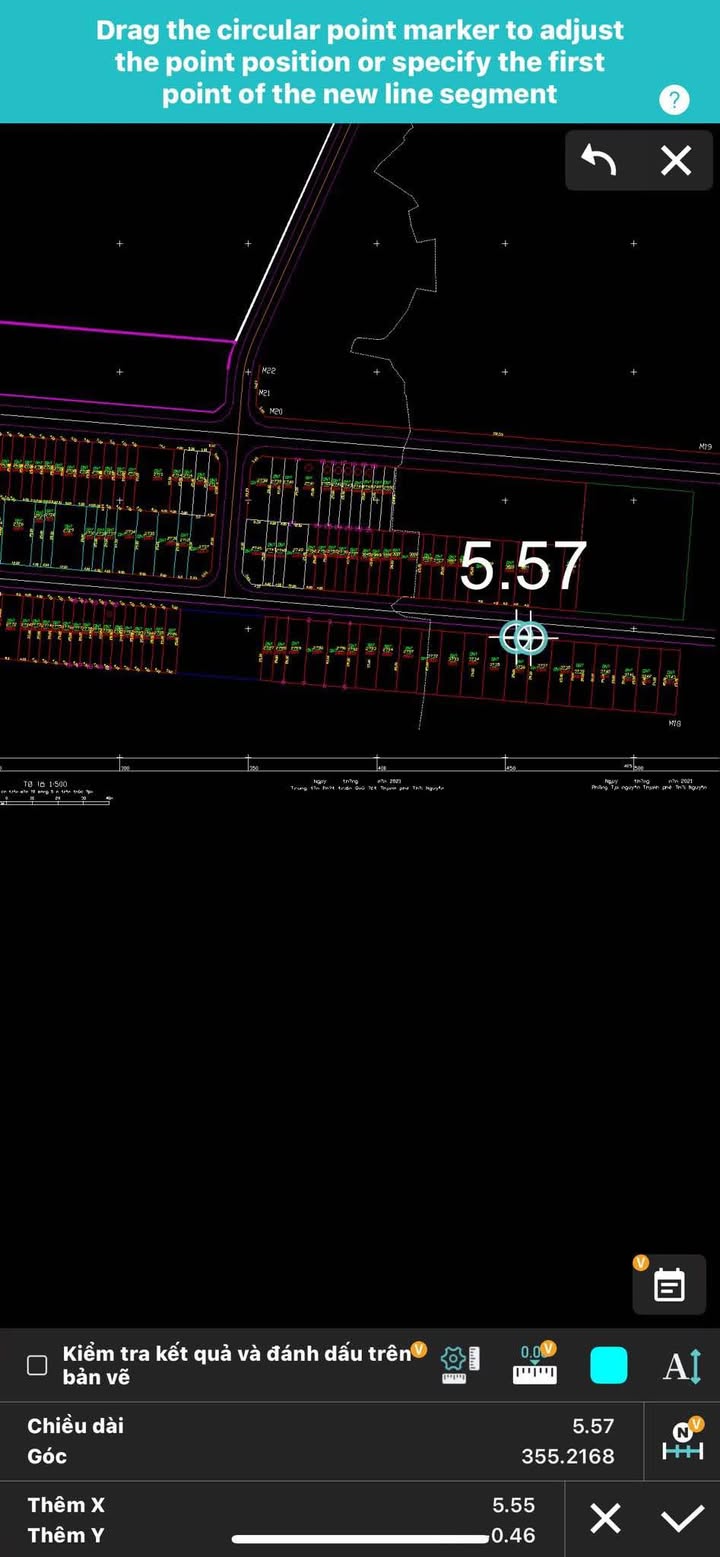This screenshot has width=720, height=1557.
Task: Tap the Thêm X value 5.55
Action: 513,1505
